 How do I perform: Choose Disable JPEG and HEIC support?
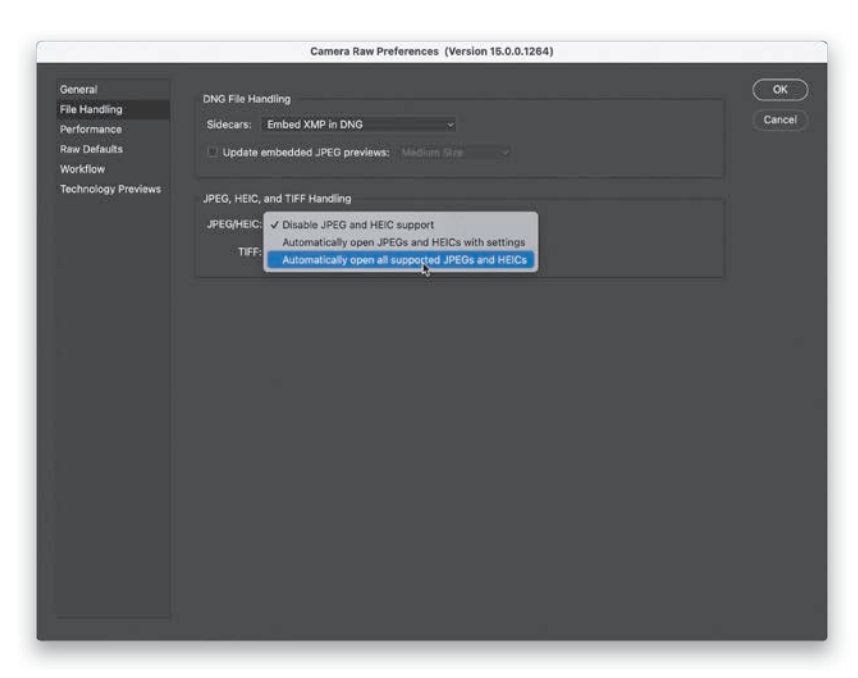point(358,225)
